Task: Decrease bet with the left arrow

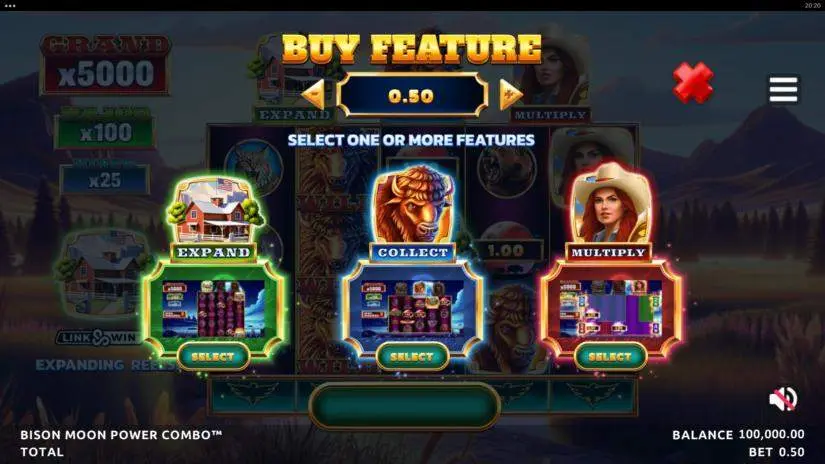Action: point(314,95)
